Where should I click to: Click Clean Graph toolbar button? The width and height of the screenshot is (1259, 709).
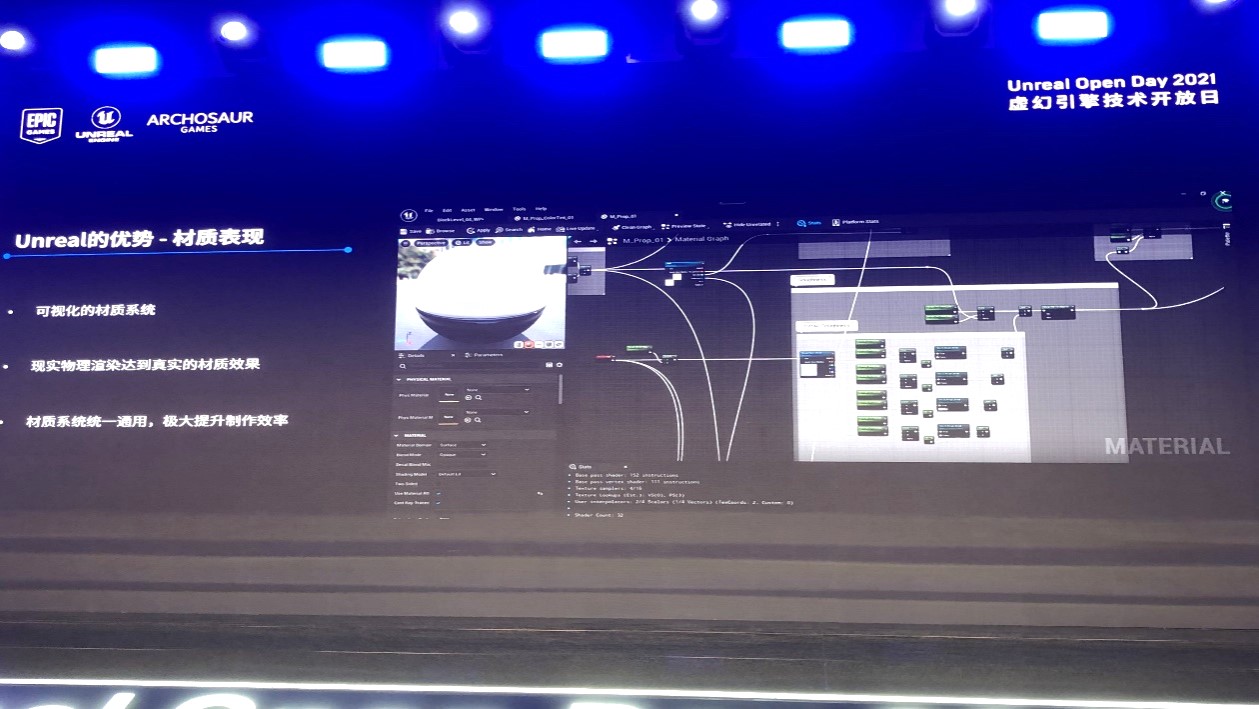coord(633,227)
